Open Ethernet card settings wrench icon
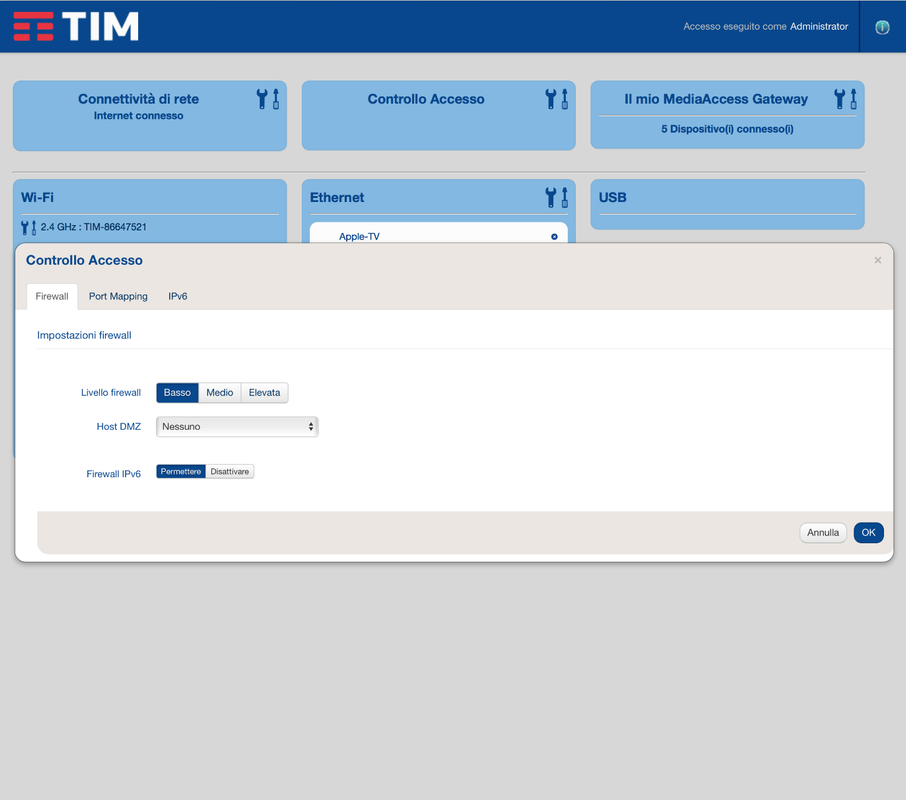The image size is (906, 800). tap(556, 198)
